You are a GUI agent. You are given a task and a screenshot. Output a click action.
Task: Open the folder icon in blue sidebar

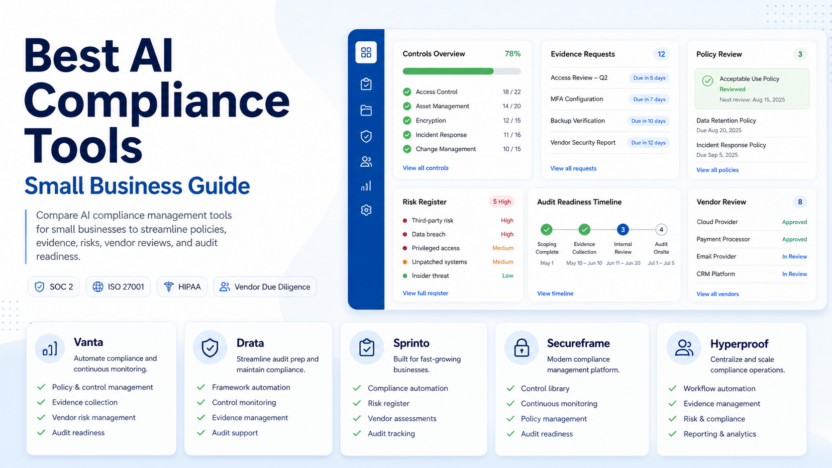point(366,110)
